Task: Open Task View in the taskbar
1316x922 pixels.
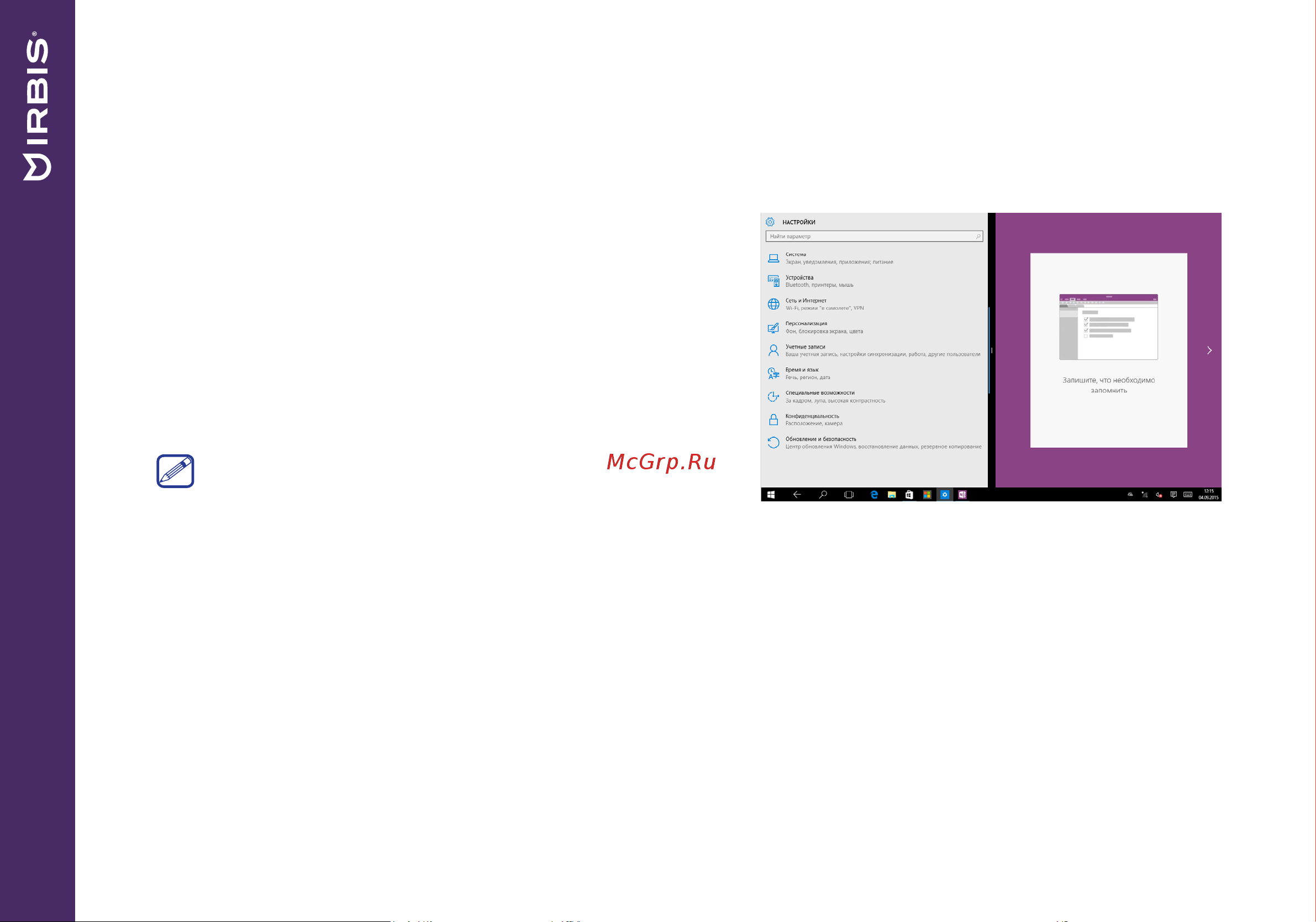Action: (849, 495)
